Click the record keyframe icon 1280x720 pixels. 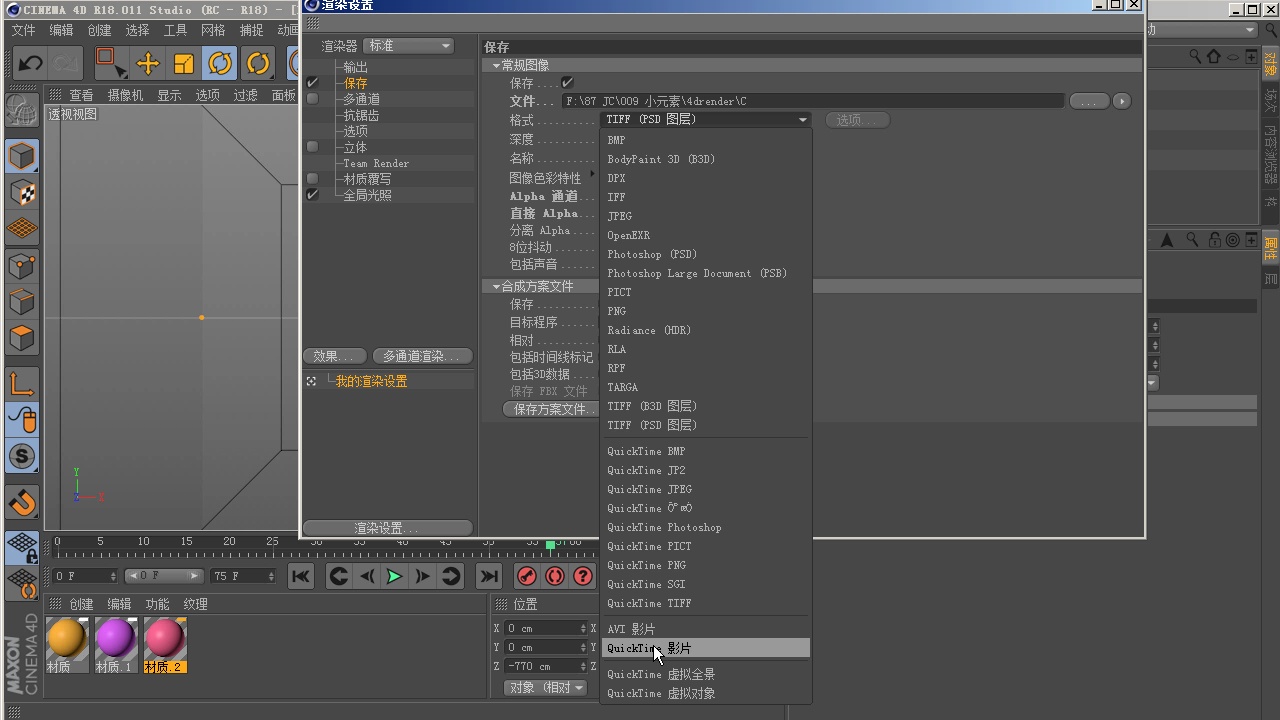pyautogui.click(x=526, y=576)
